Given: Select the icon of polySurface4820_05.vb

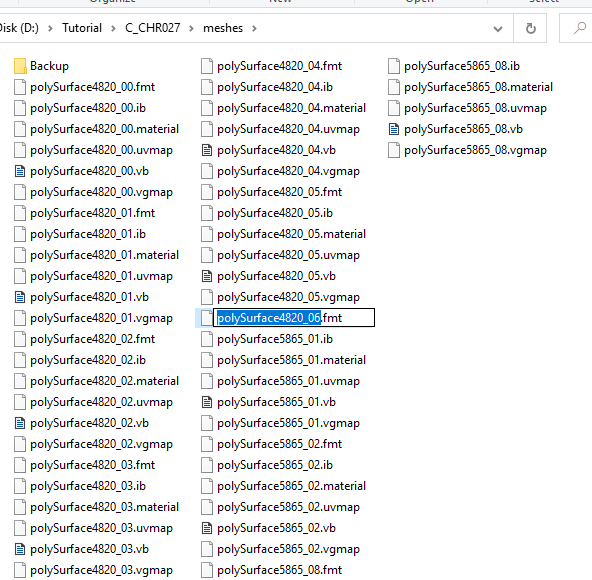Looking at the screenshot, I should pyautogui.click(x=207, y=276).
